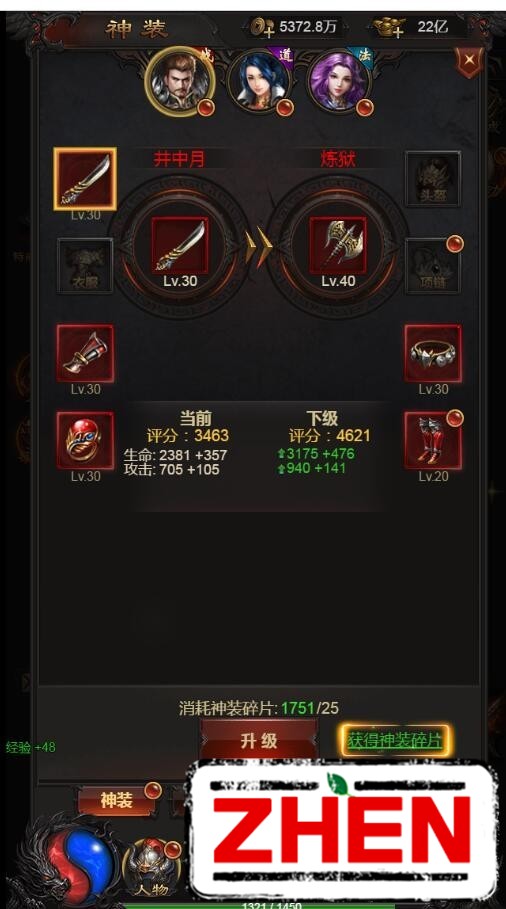Click the 井中月 current weapon preview
Image resolution: width=506 pixels, height=909 pixels.
pos(180,246)
